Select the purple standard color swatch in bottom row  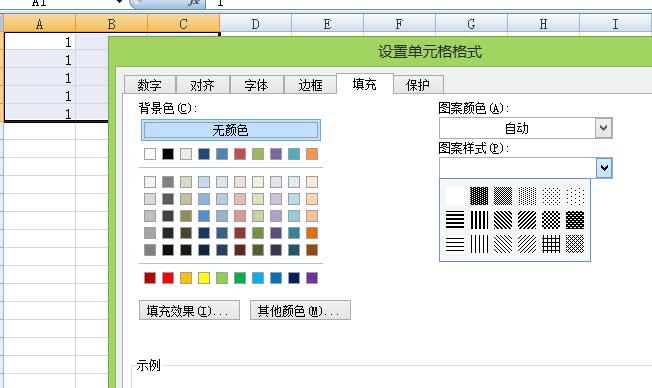coord(312,278)
